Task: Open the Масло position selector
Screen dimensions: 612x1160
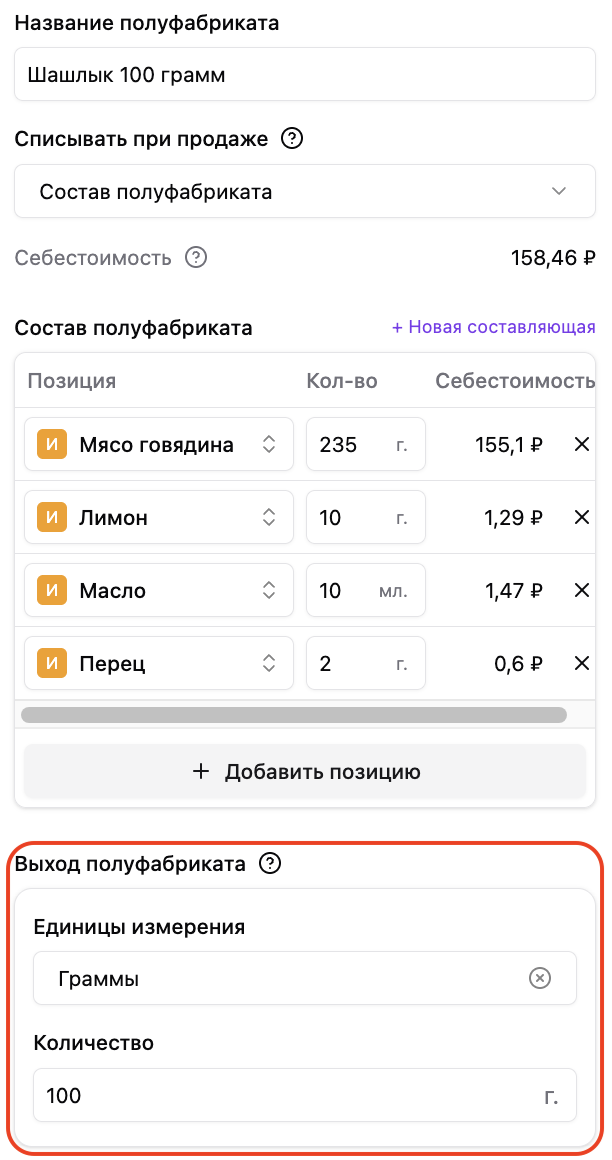Action: point(159,590)
